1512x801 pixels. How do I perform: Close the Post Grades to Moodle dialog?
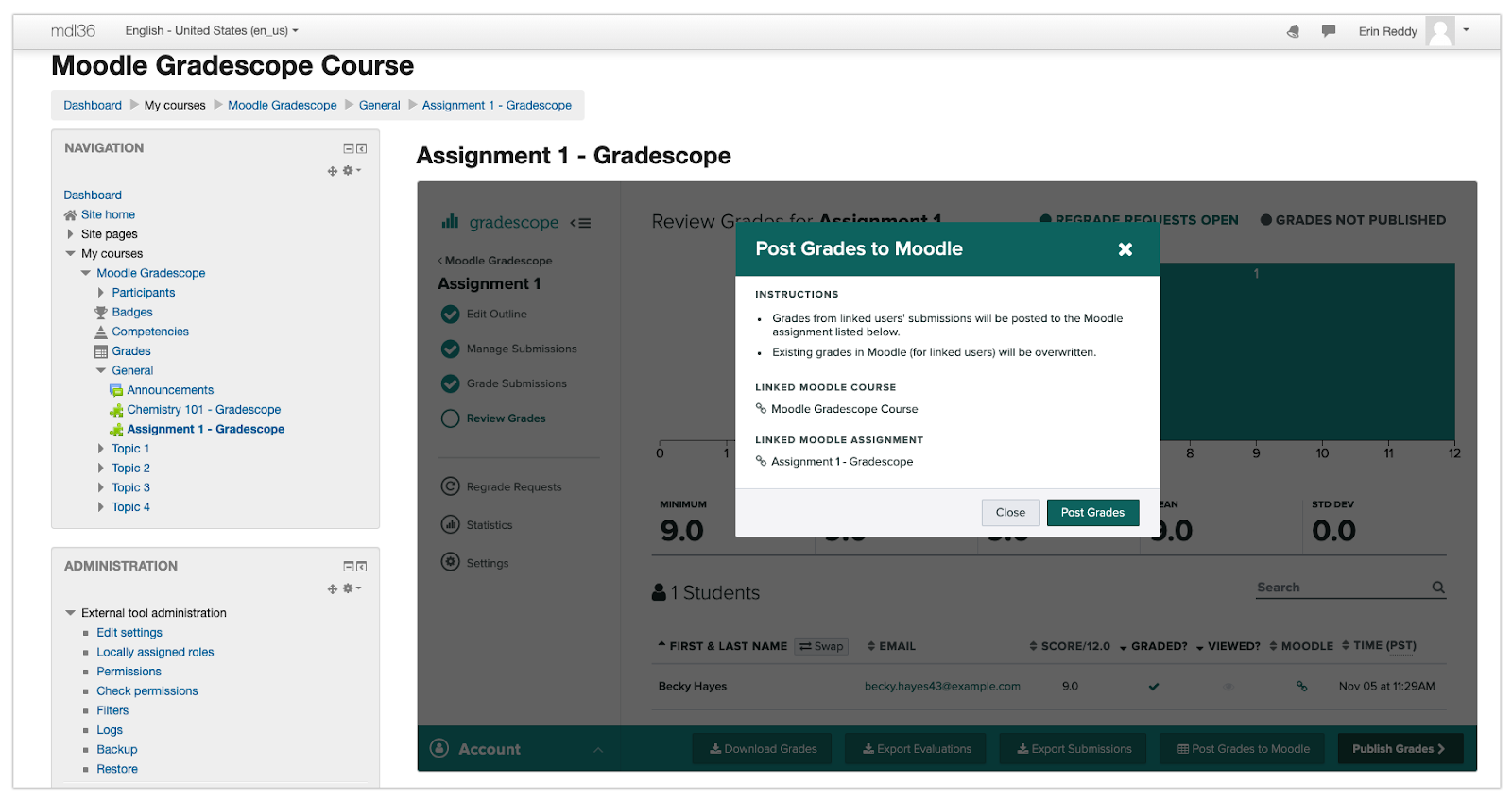point(1125,249)
